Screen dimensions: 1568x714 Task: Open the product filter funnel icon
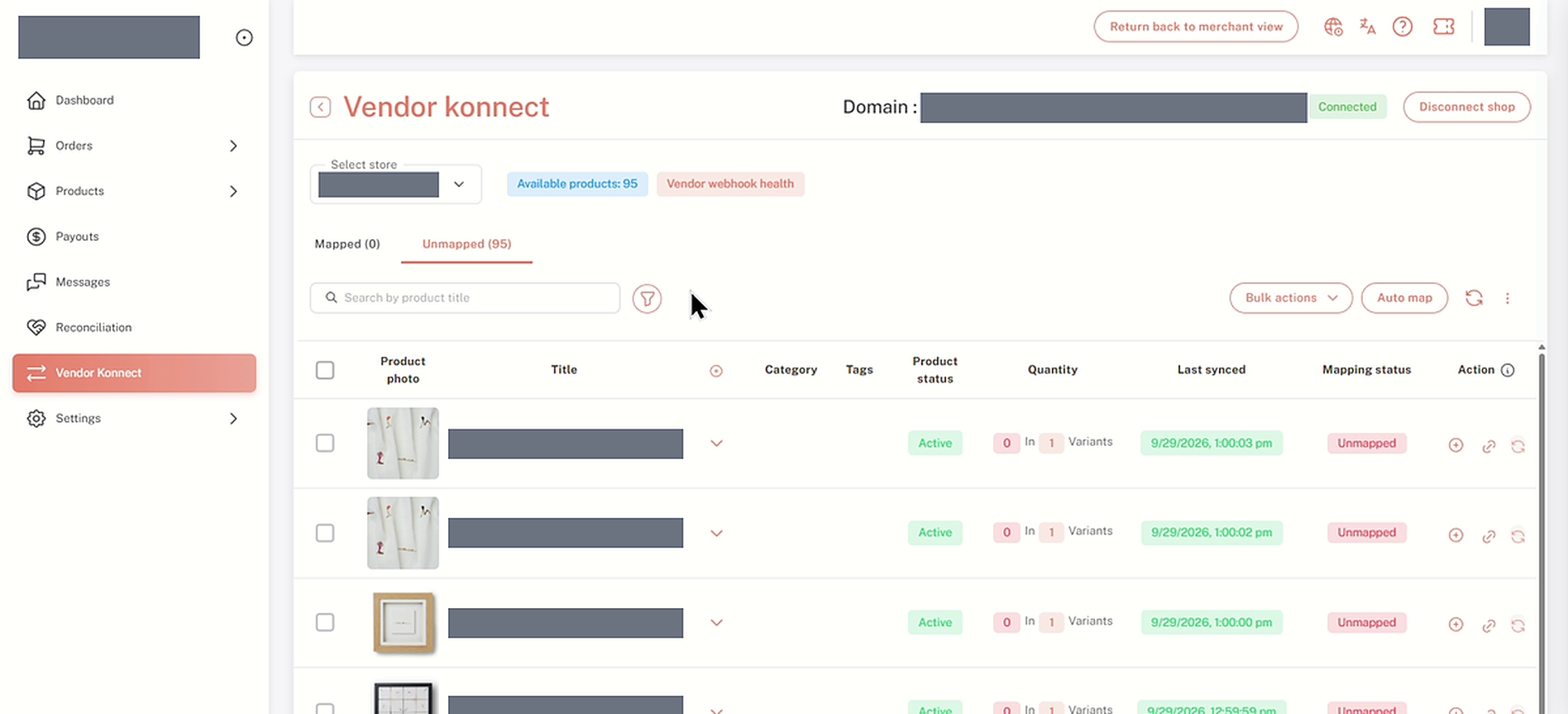click(x=647, y=298)
